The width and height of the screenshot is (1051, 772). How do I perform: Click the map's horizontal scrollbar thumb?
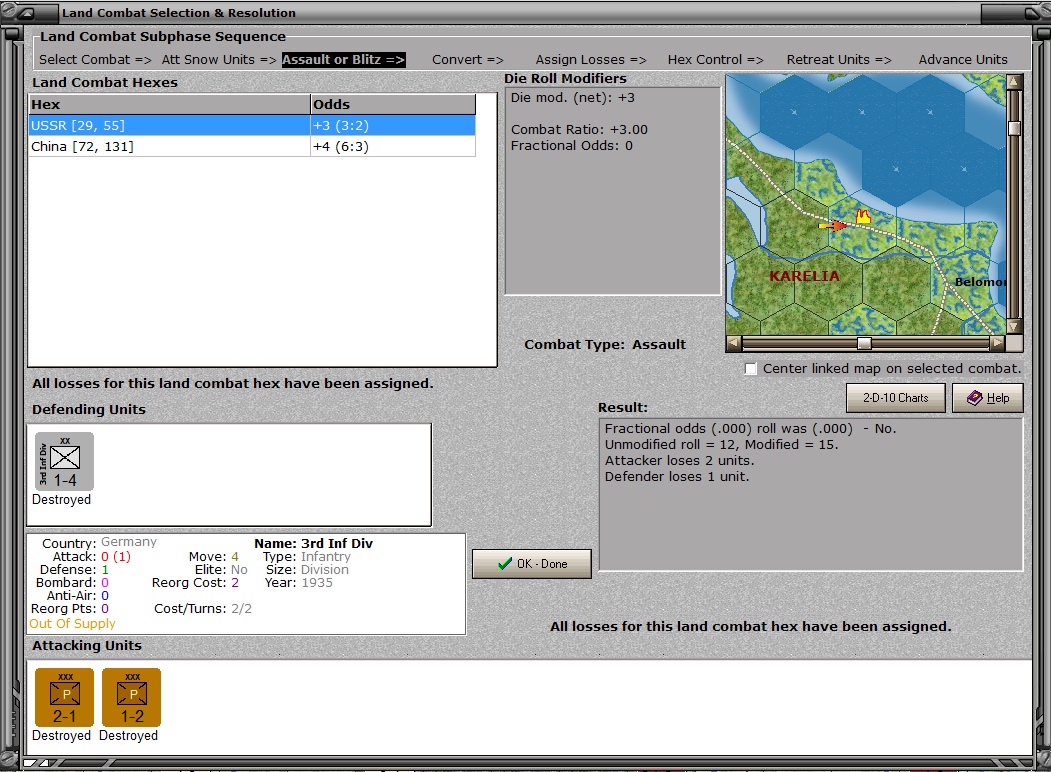click(x=864, y=343)
